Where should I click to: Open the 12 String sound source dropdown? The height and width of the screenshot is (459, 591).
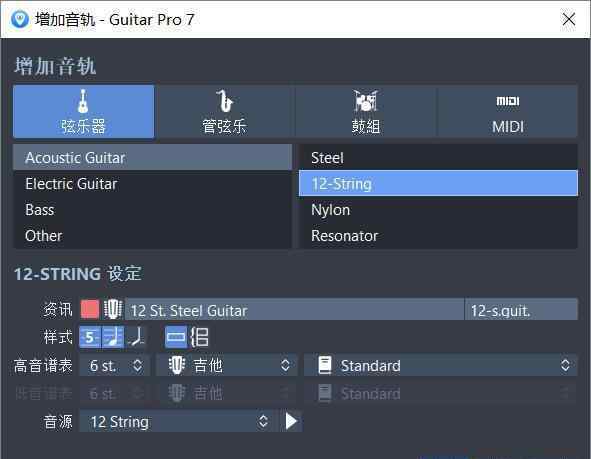178,421
